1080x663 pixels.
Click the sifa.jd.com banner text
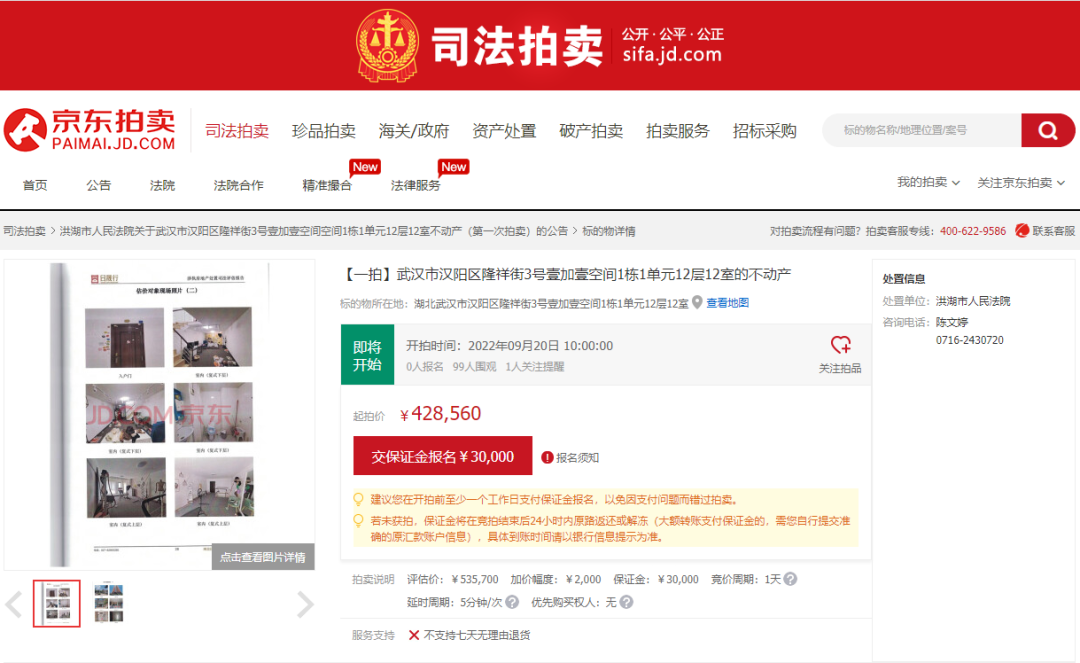pyautogui.click(x=672, y=54)
